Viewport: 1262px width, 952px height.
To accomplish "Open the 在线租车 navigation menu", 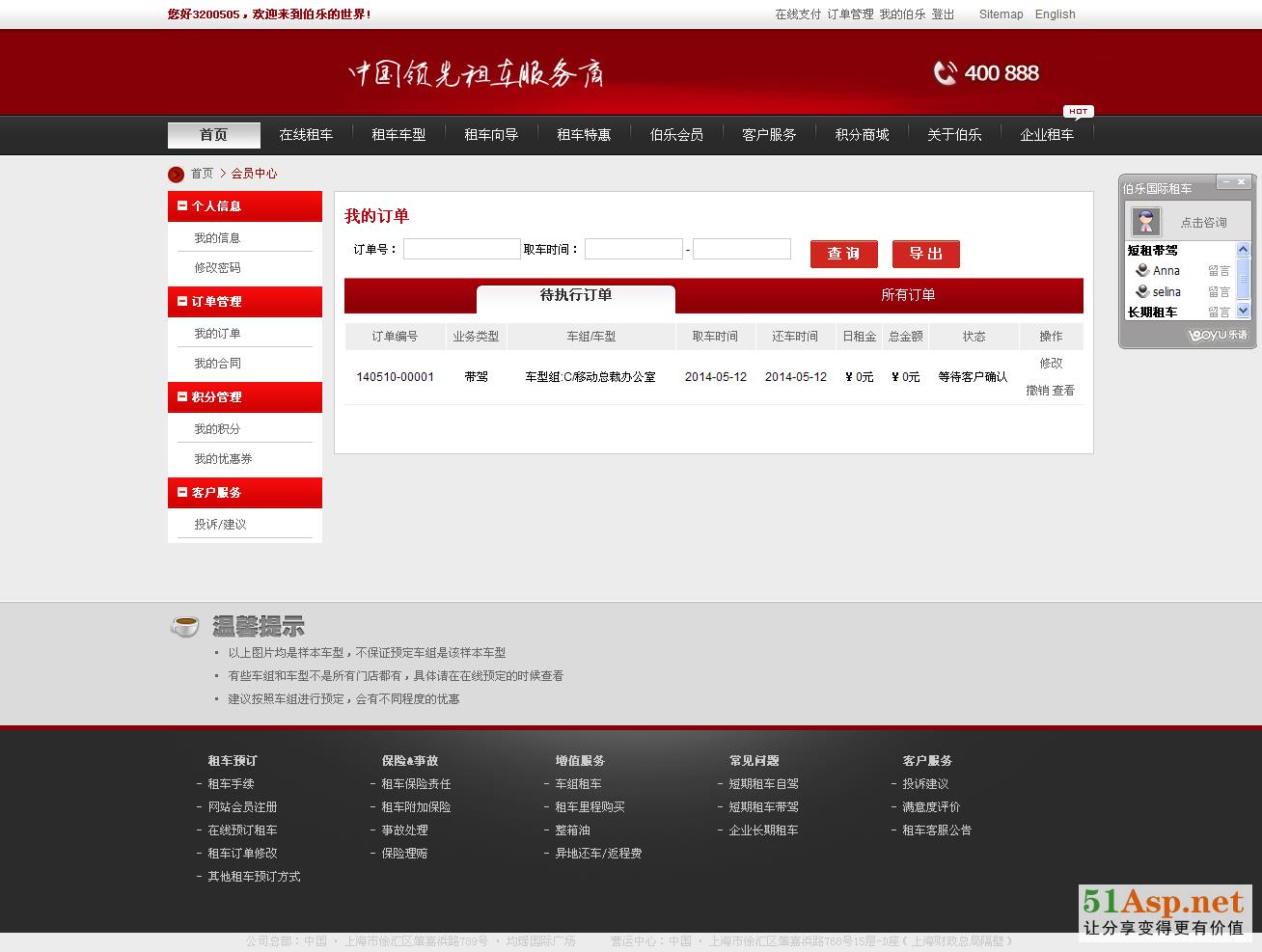I will (306, 135).
